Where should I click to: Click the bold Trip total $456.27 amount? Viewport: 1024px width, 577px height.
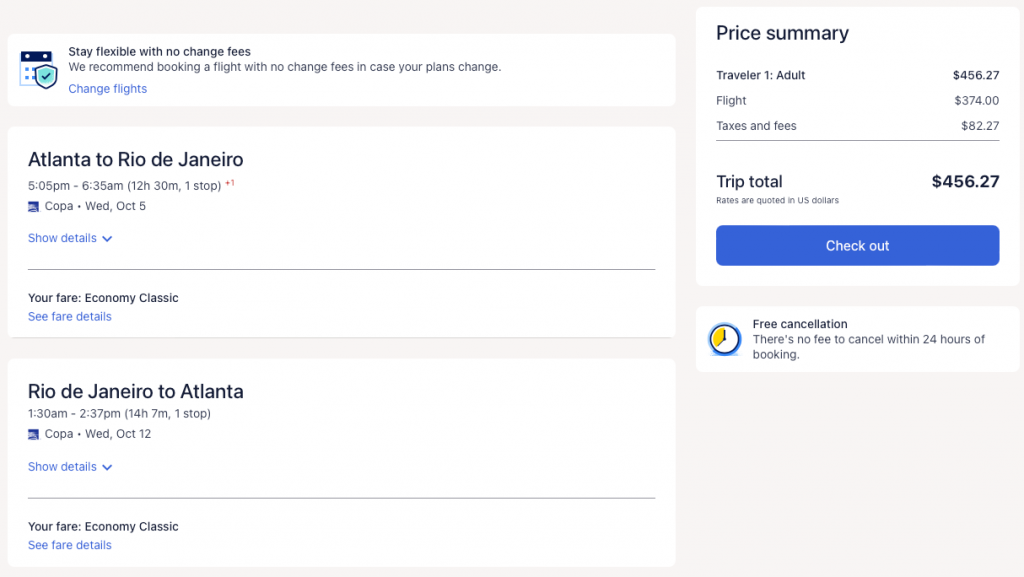[x=965, y=182]
